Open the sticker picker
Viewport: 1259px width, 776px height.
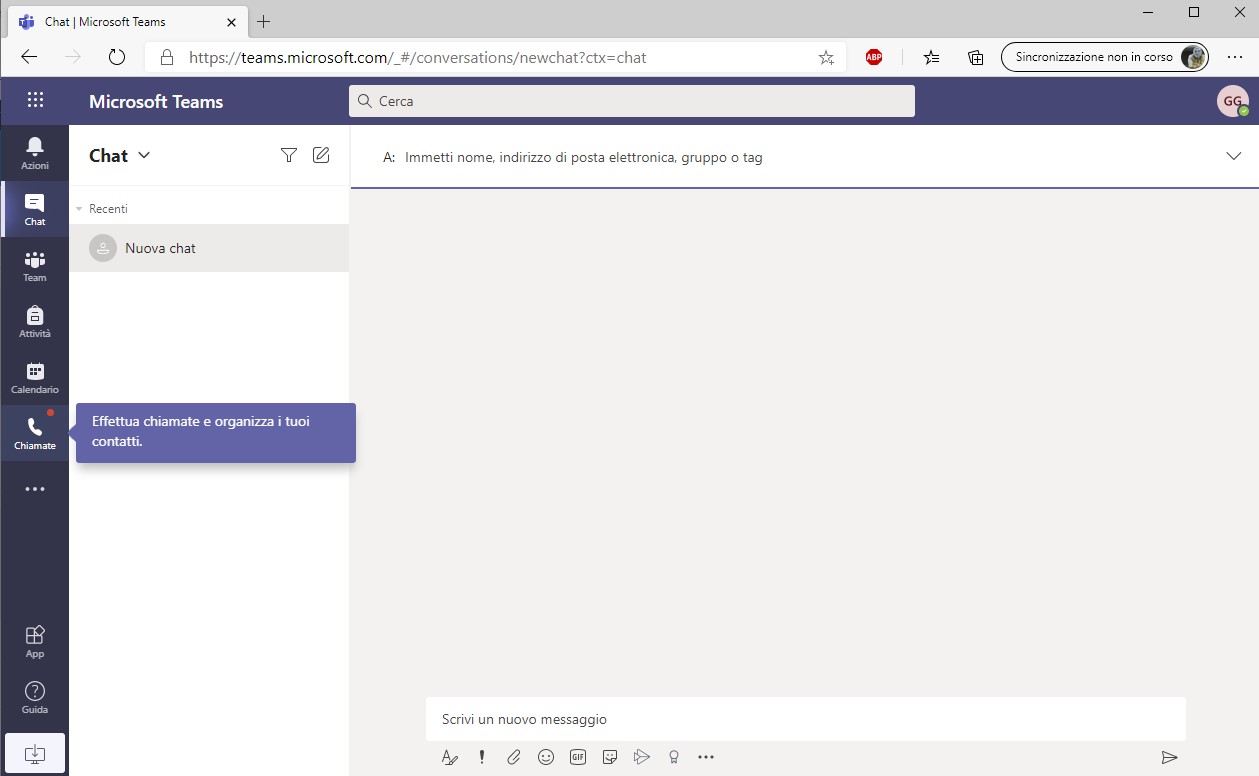coord(610,757)
